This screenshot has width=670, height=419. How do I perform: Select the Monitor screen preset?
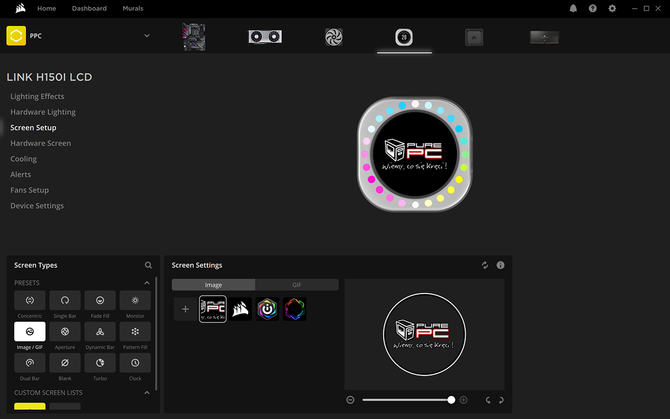pyautogui.click(x=135, y=300)
